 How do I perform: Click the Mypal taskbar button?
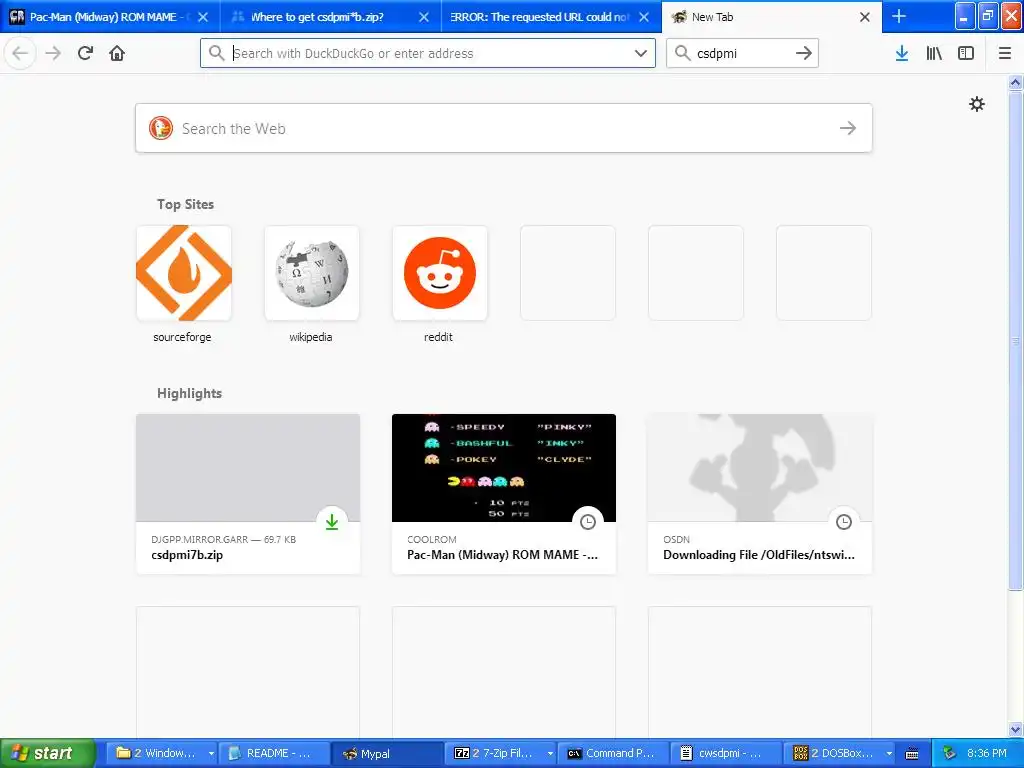pos(387,753)
